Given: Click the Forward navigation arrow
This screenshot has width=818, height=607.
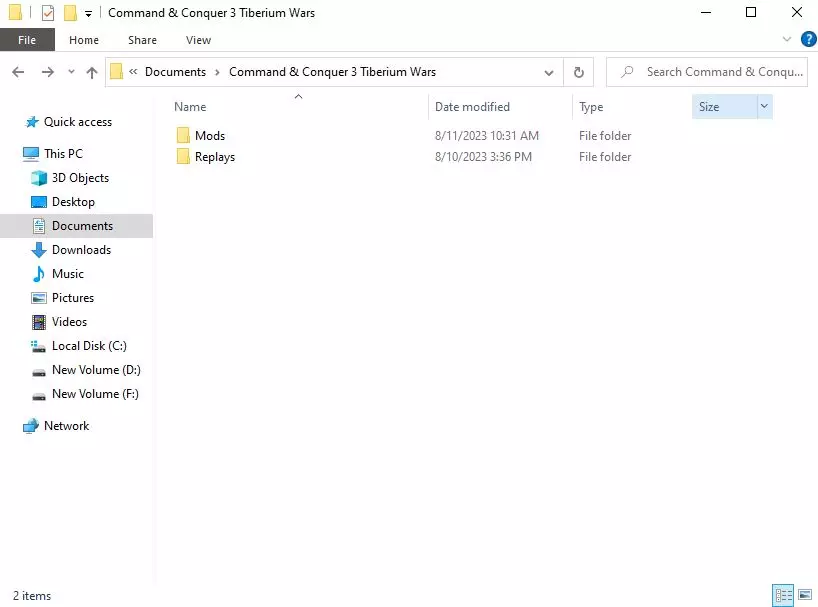Looking at the screenshot, I should (47, 72).
